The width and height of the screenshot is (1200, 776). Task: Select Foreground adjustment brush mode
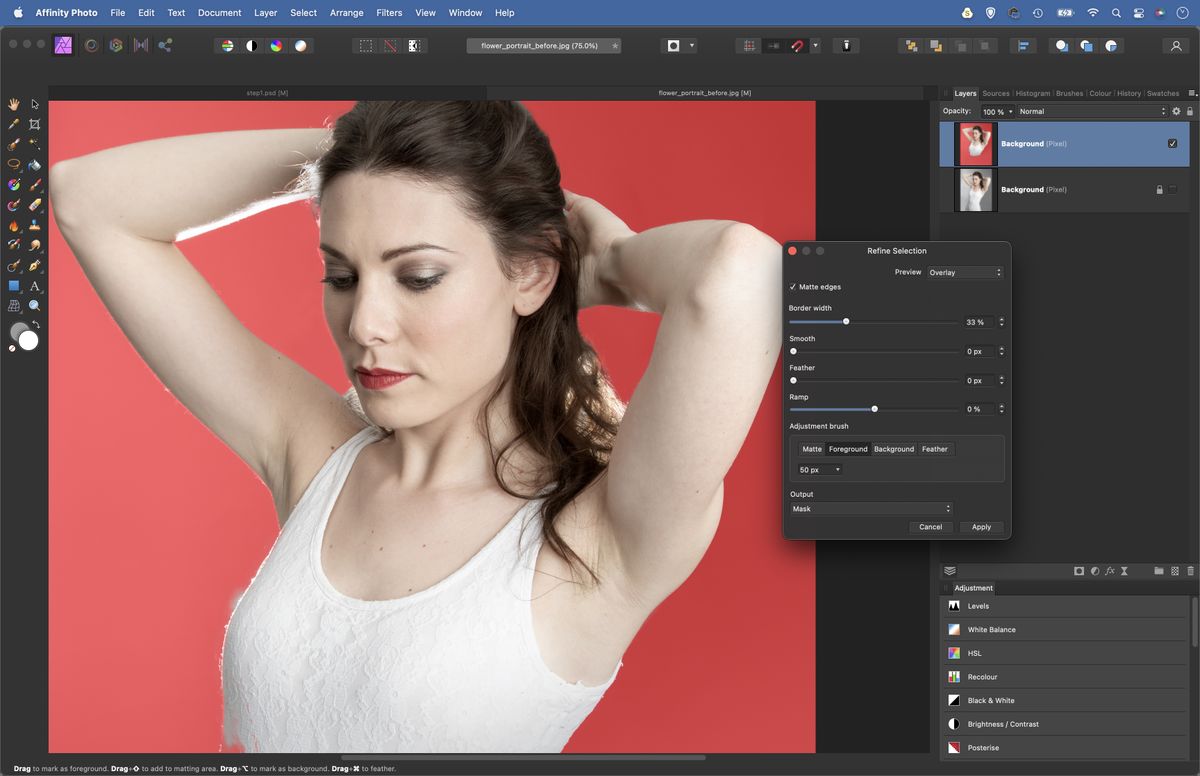(848, 449)
